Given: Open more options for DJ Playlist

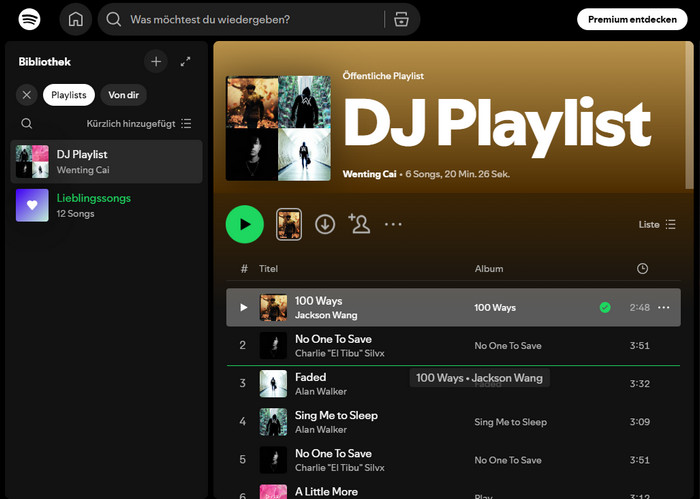Looking at the screenshot, I should point(393,224).
